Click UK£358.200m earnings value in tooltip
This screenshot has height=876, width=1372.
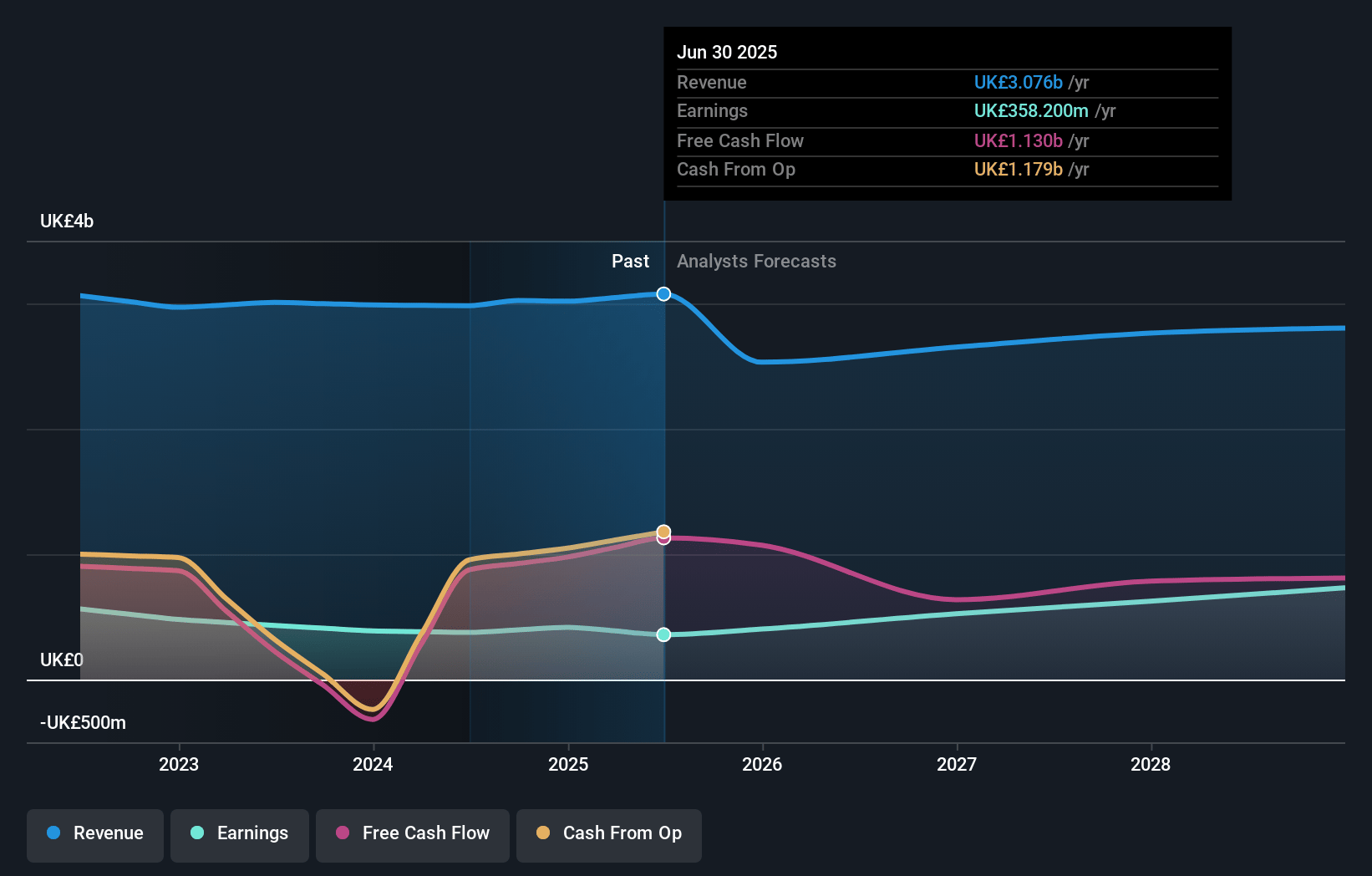tap(1031, 111)
